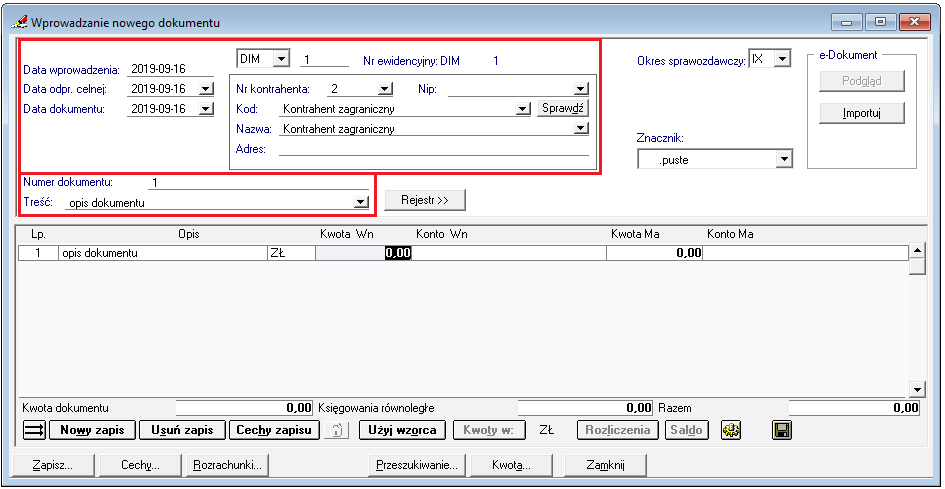Click the scroll up arrow of the entries table
Screen dimensions: 945x489
(917, 250)
